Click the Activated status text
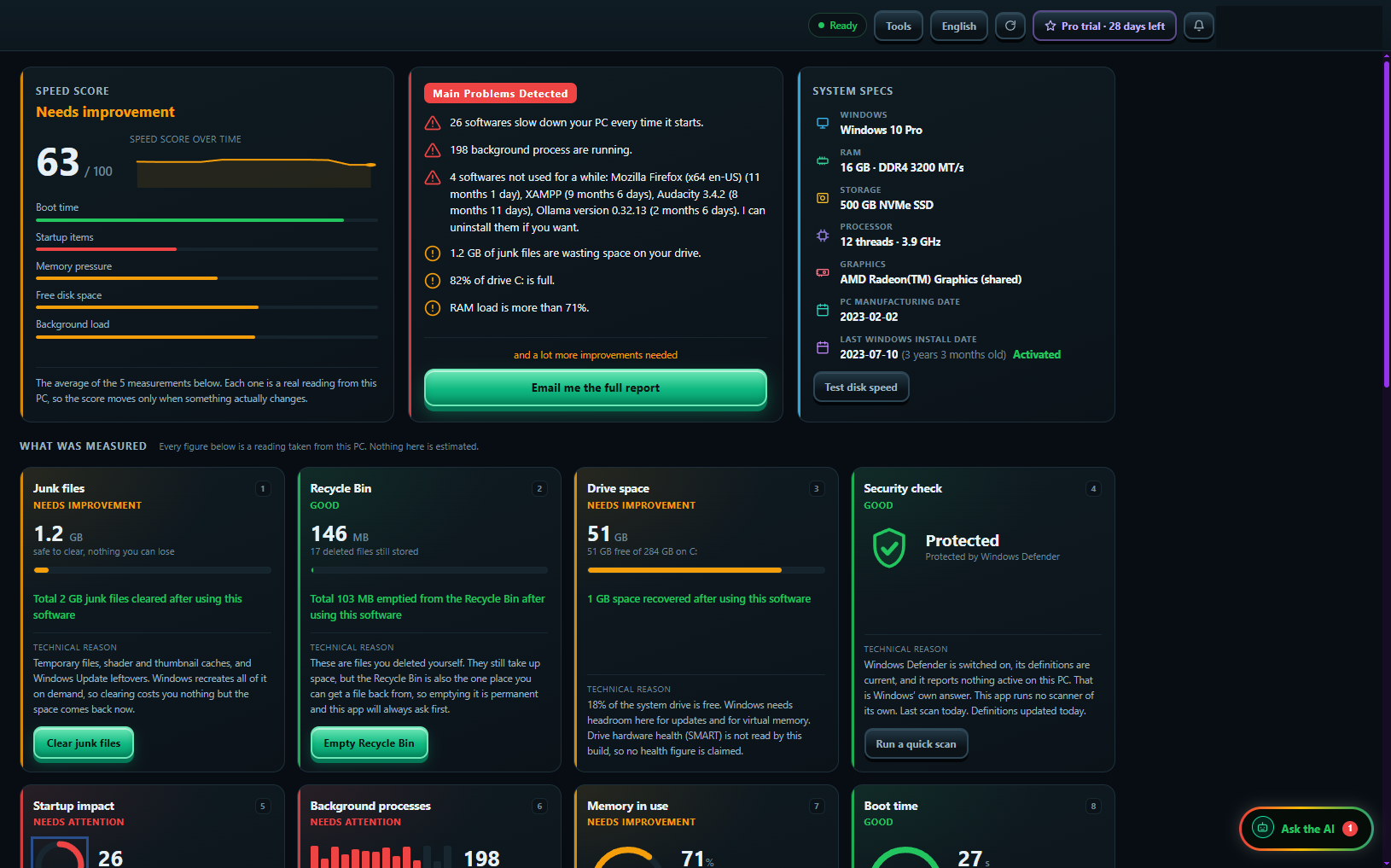The image size is (1391, 868). (1037, 354)
